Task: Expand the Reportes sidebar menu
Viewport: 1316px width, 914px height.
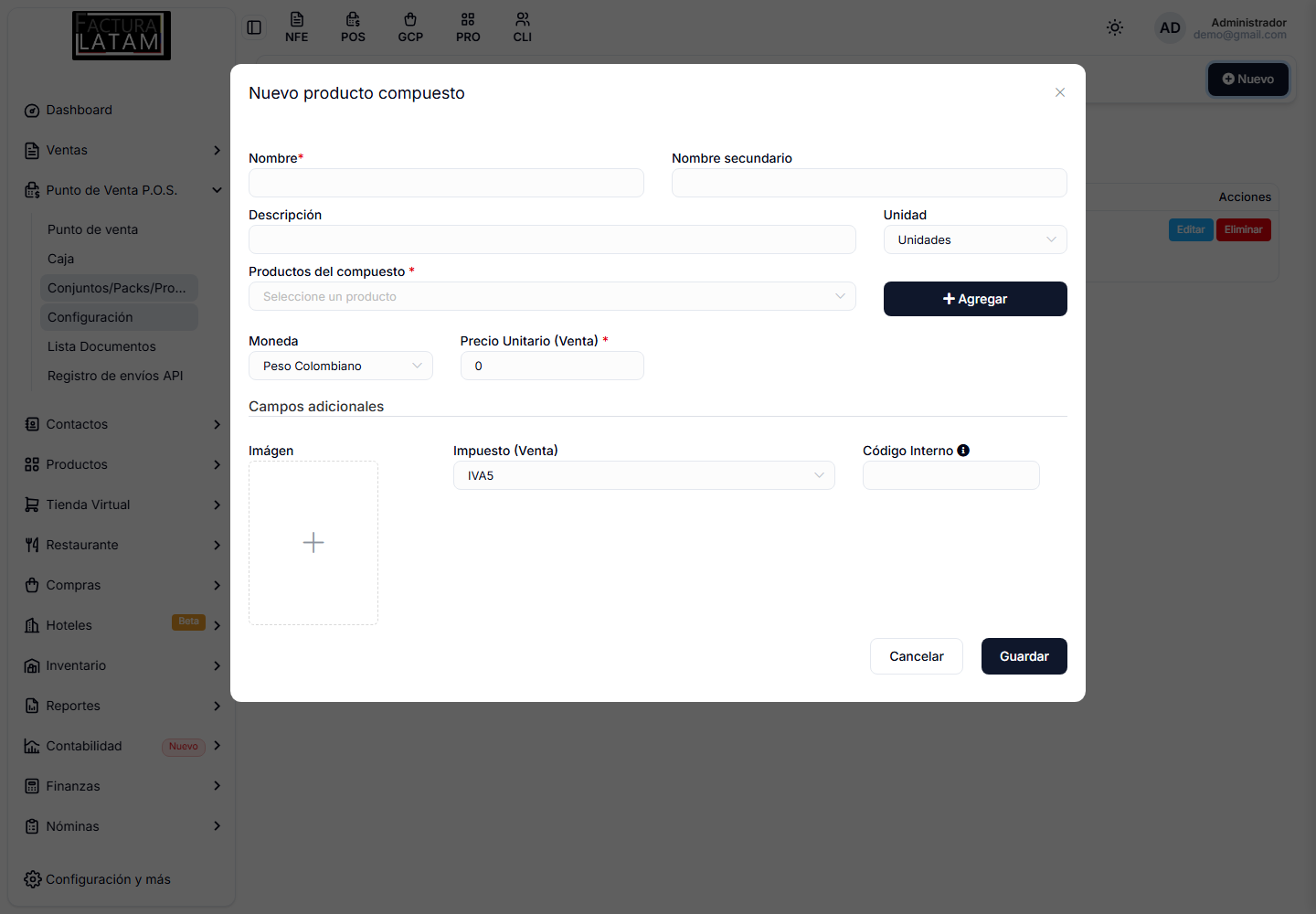Action: 122,706
